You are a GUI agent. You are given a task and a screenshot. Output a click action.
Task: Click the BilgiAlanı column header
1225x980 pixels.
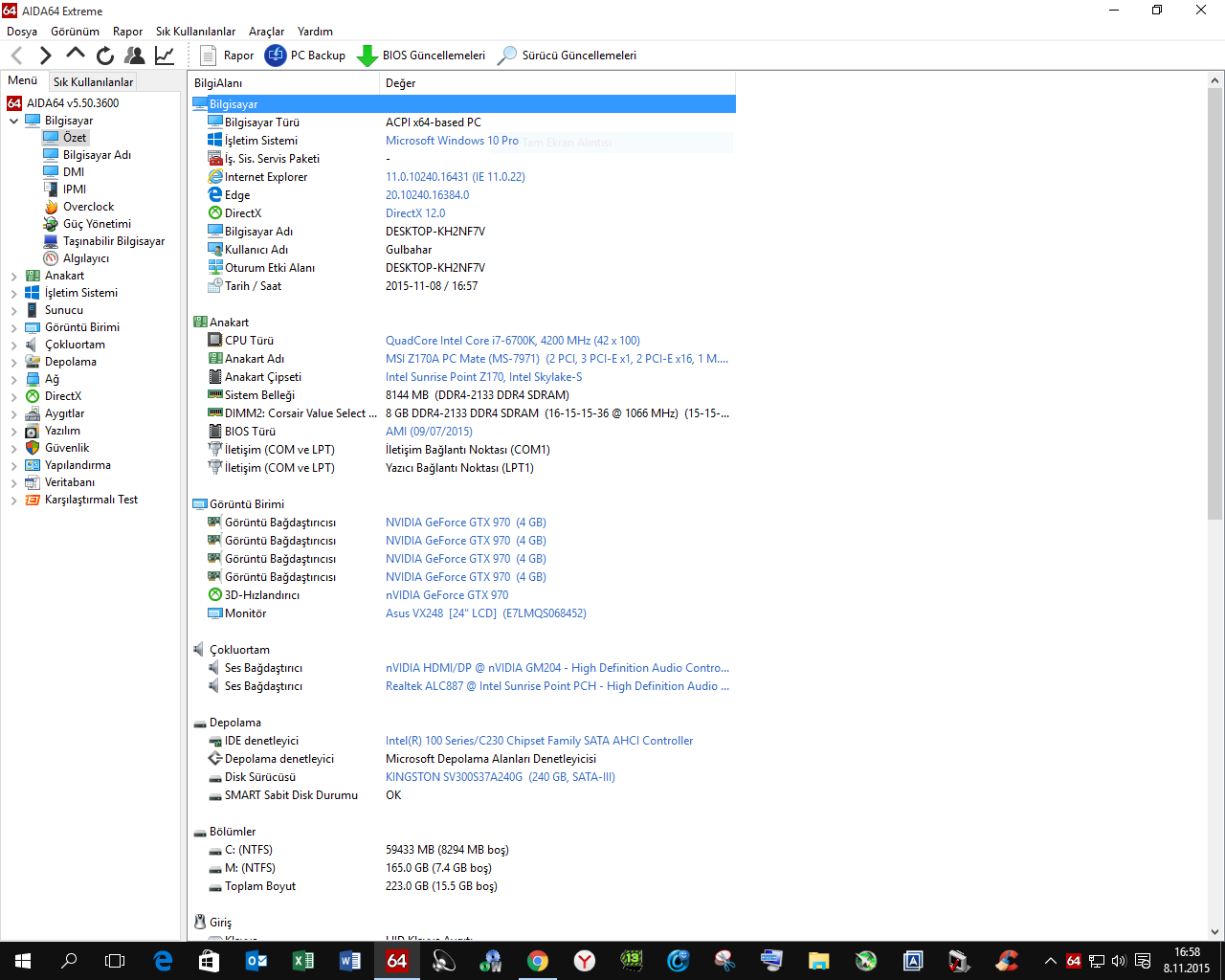[284, 83]
